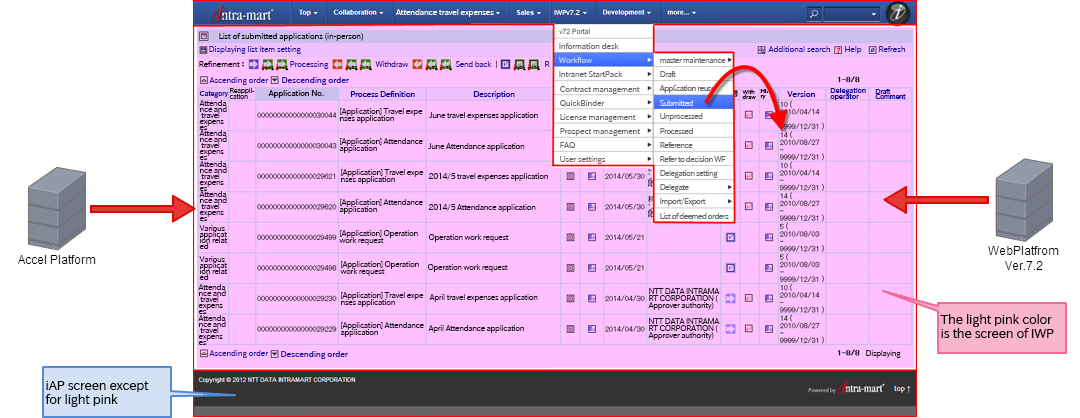Click the Refresh link
1080x418 pixels.
[x=892, y=50]
